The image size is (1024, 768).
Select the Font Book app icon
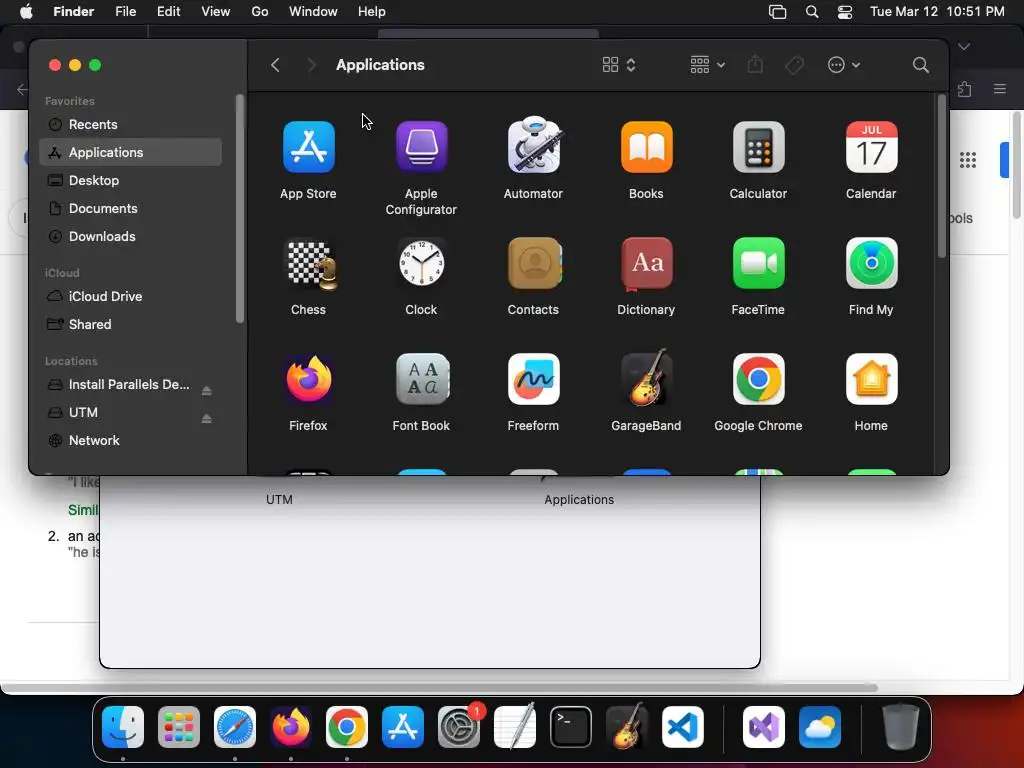[x=422, y=379]
